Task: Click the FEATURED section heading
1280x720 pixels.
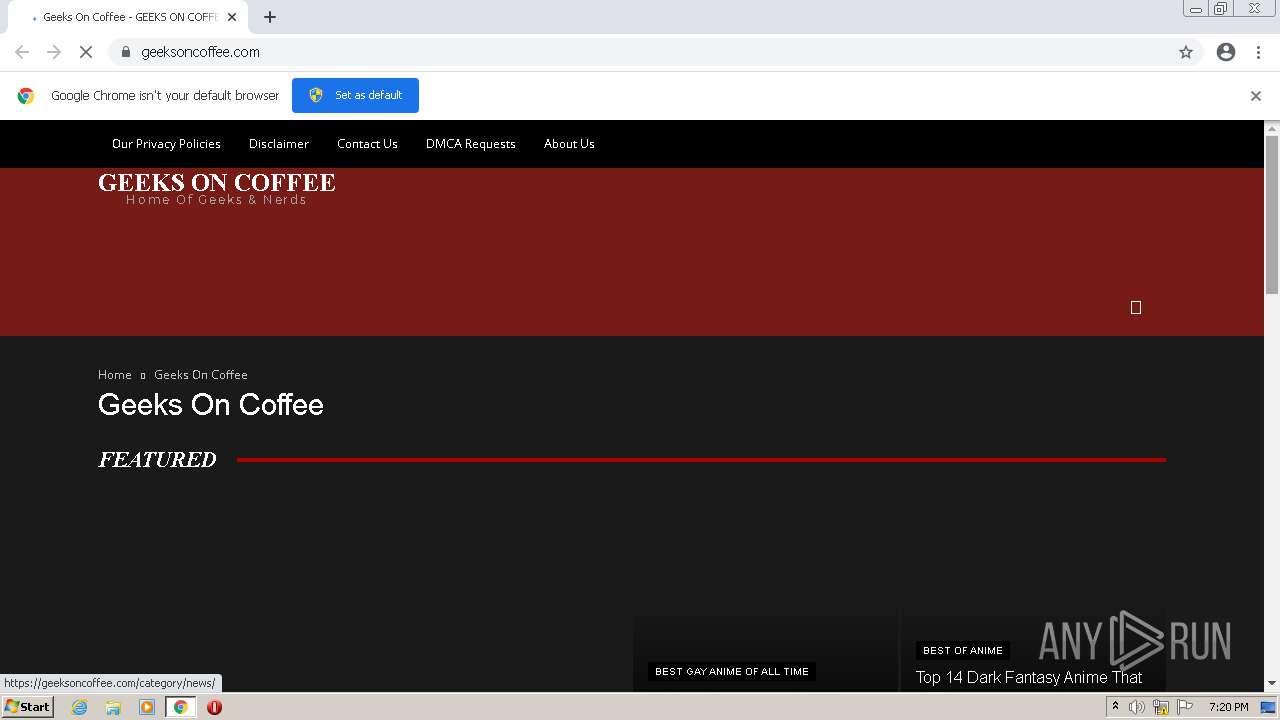Action: (x=157, y=460)
